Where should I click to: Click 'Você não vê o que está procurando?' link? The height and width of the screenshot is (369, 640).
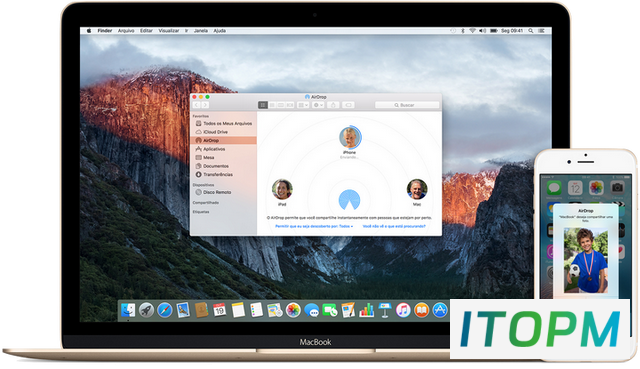pos(394,226)
